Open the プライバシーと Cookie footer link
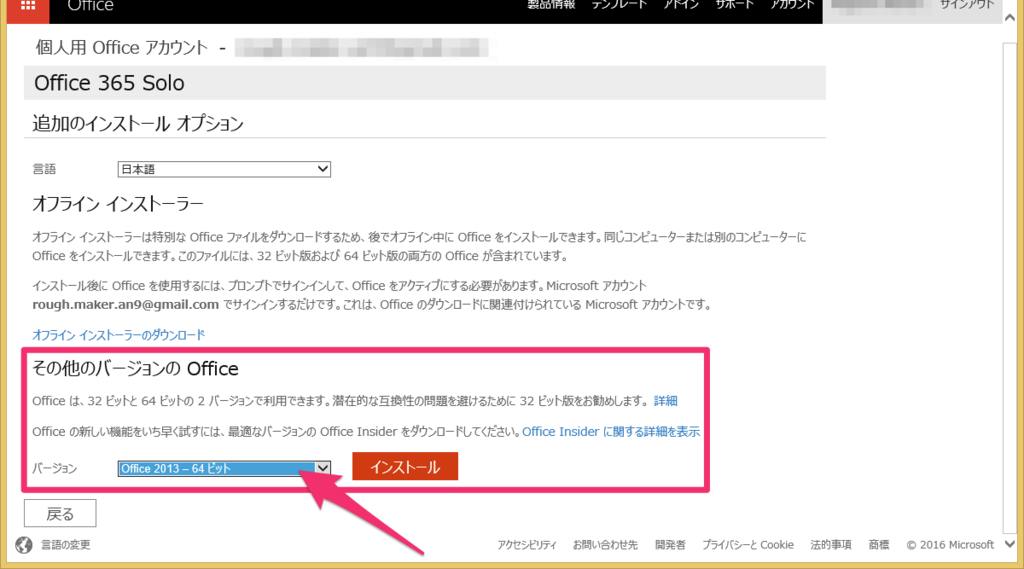Screen dimensions: 1024x569 748,545
